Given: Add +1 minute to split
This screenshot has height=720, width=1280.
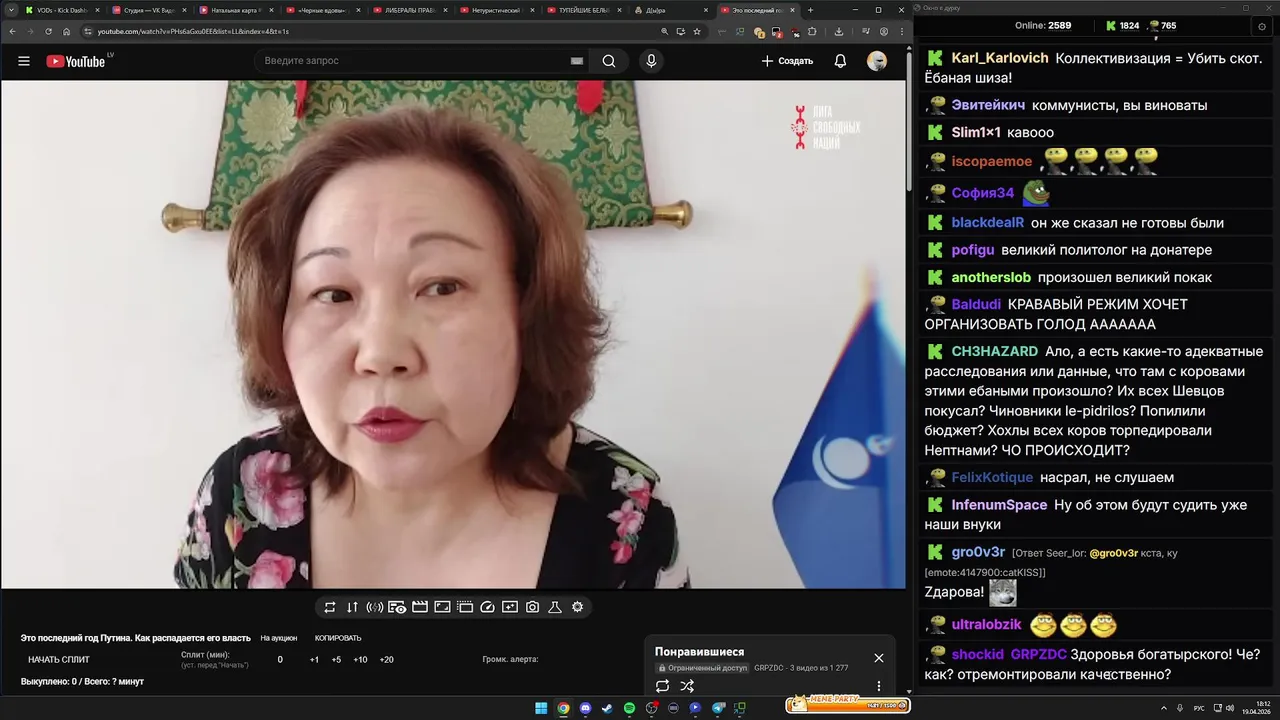Looking at the screenshot, I should pos(314,660).
